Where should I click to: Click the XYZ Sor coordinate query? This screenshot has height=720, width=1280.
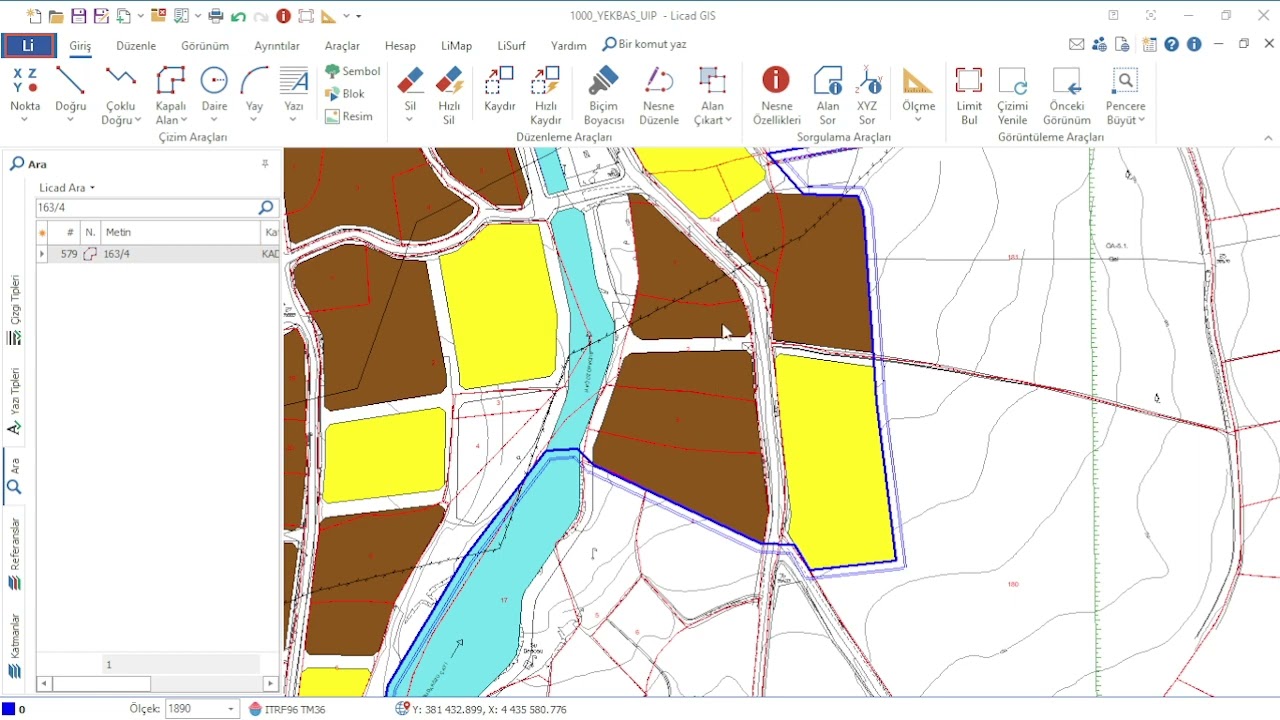coord(867,96)
